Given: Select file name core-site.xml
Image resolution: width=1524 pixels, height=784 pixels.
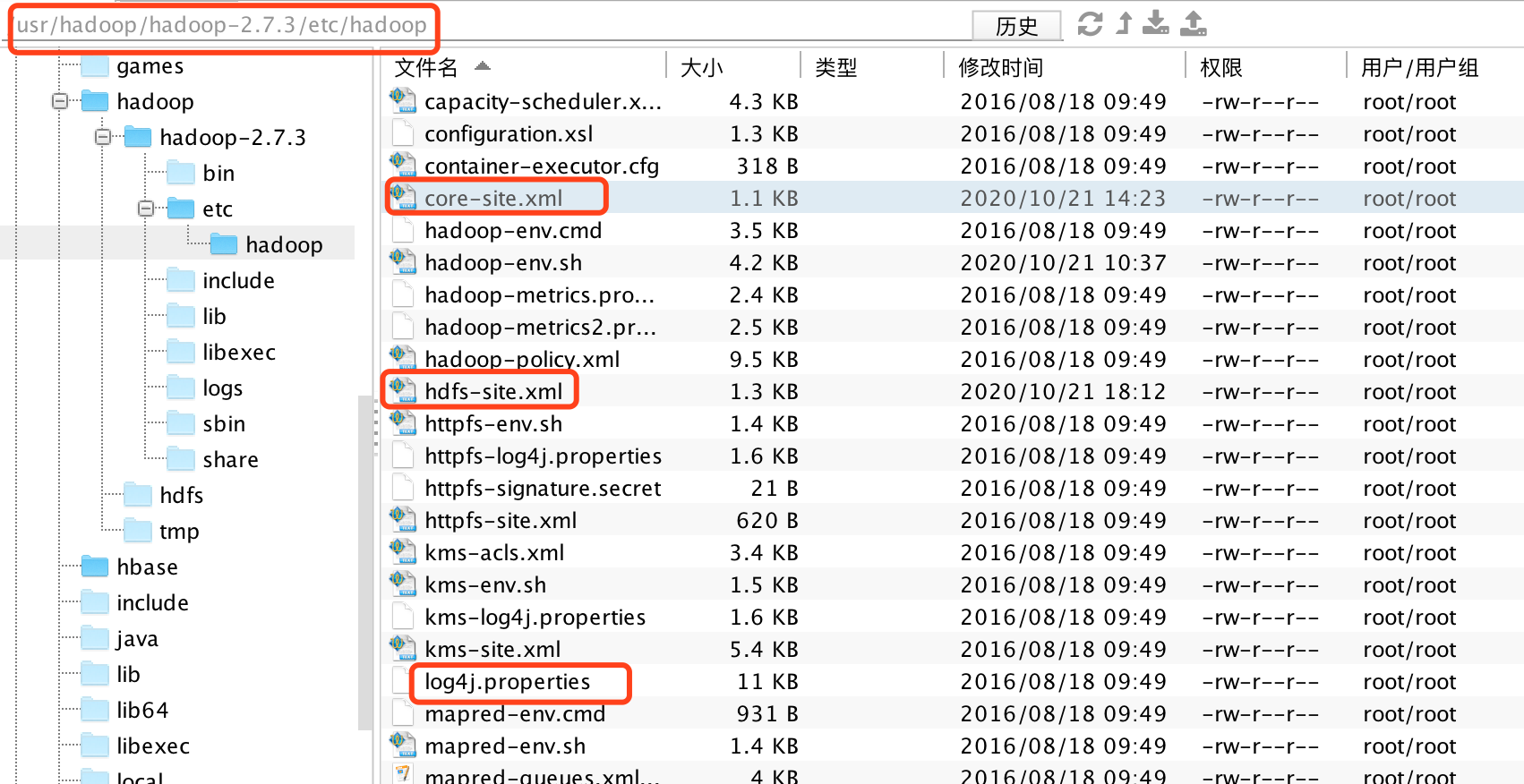Looking at the screenshot, I should [x=493, y=199].
